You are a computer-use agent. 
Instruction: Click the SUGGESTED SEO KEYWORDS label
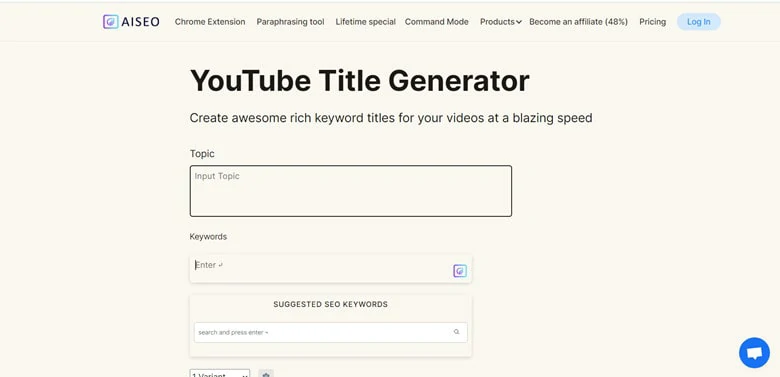pyautogui.click(x=331, y=304)
